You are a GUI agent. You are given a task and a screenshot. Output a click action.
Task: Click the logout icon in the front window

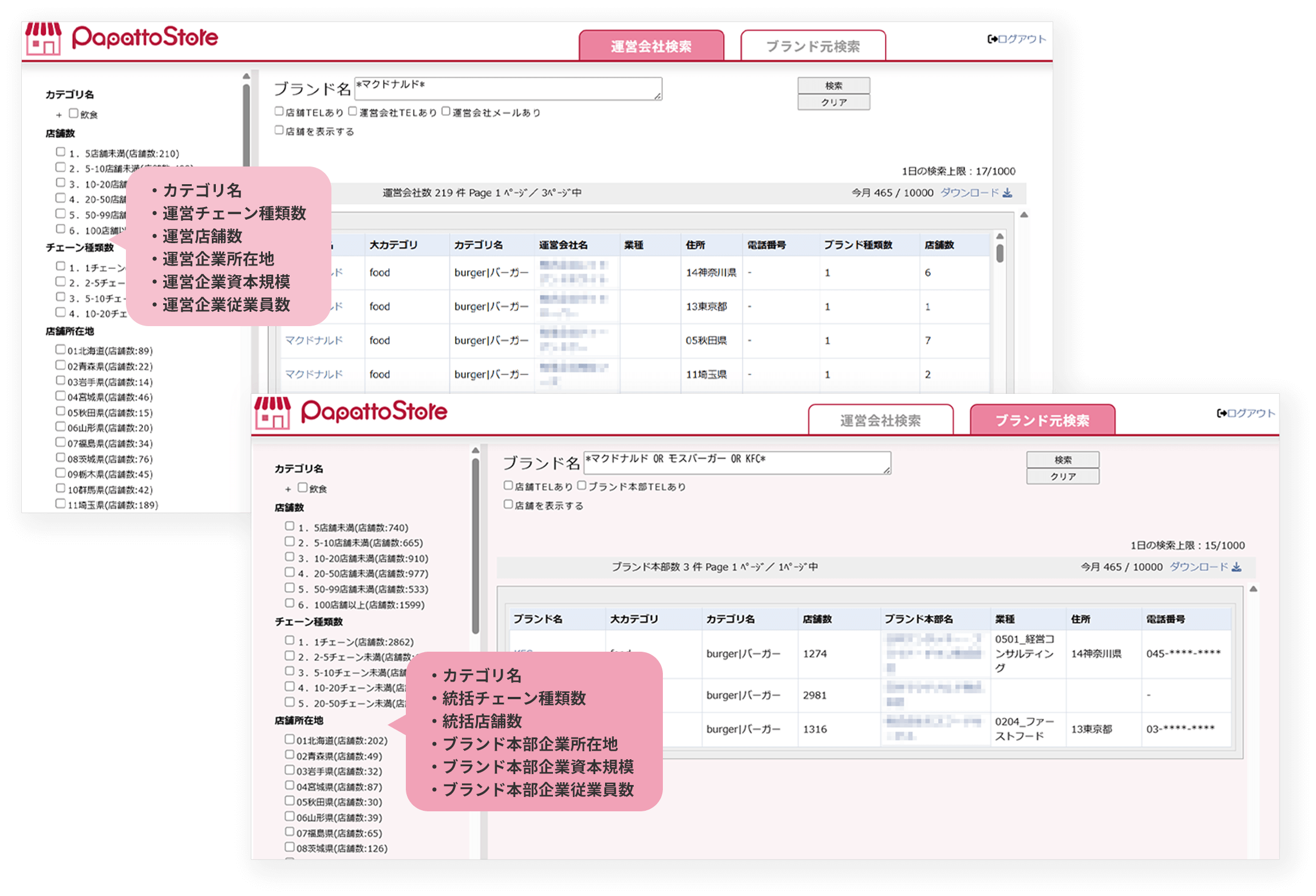tap(1222, 413)
